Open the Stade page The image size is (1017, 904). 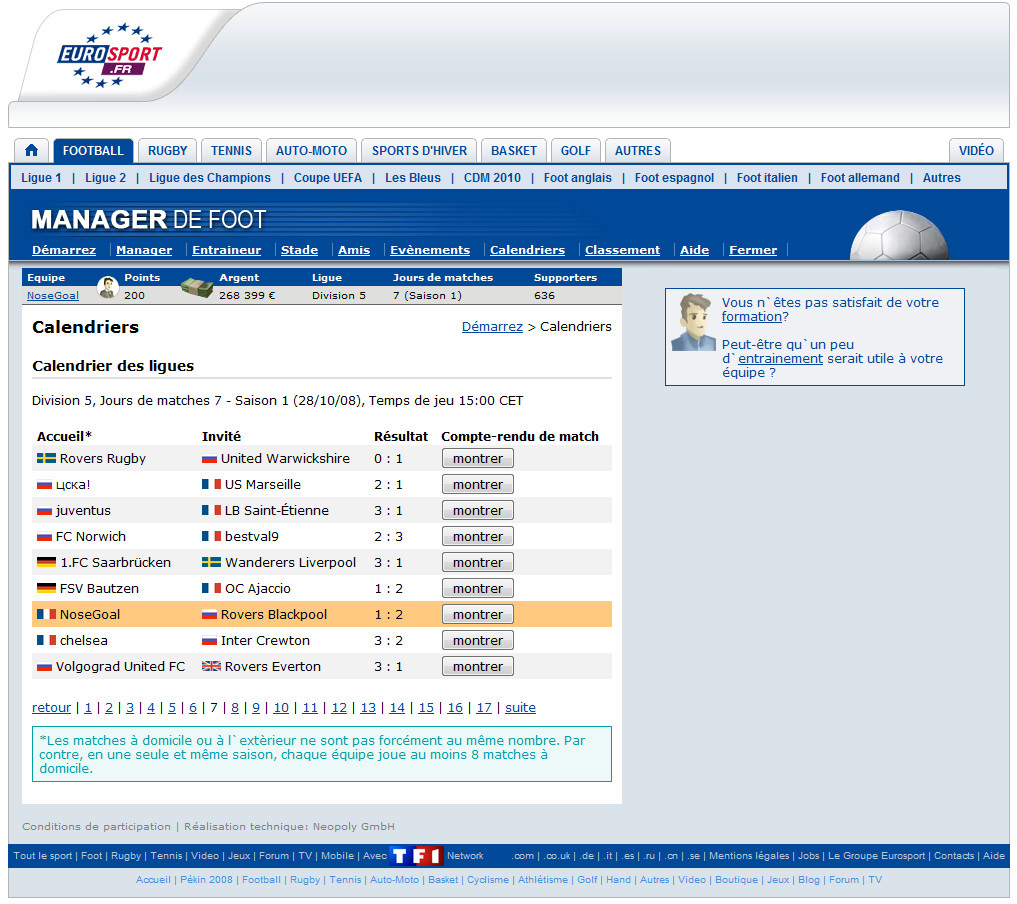point(299,250)
